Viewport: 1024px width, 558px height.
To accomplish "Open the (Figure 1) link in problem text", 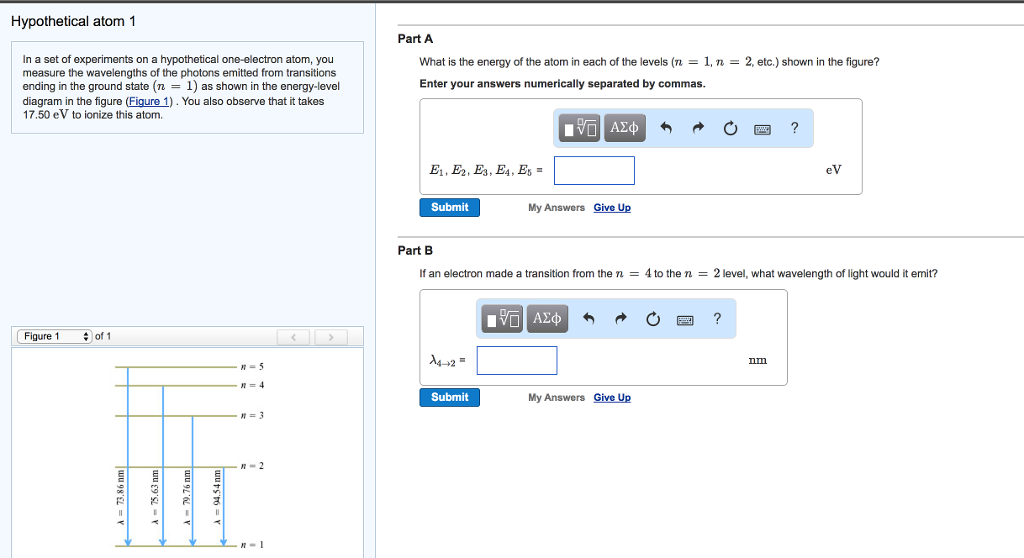I will [x=152, y=101].
